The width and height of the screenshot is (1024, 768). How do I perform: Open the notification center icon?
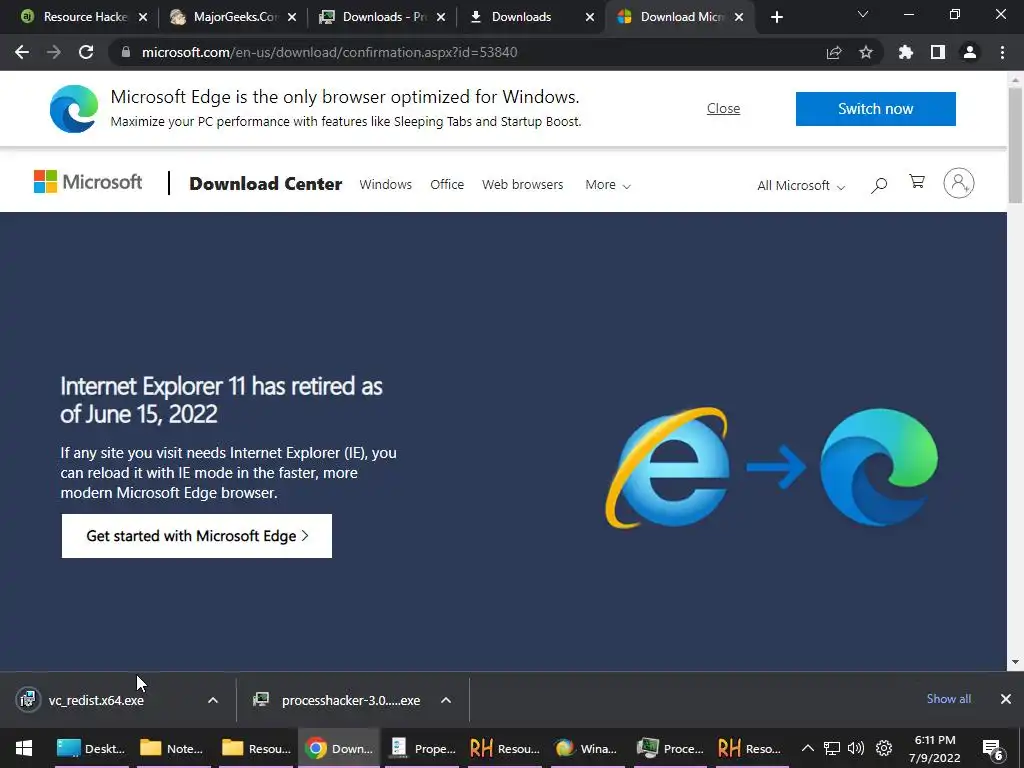tap(993, 750)
